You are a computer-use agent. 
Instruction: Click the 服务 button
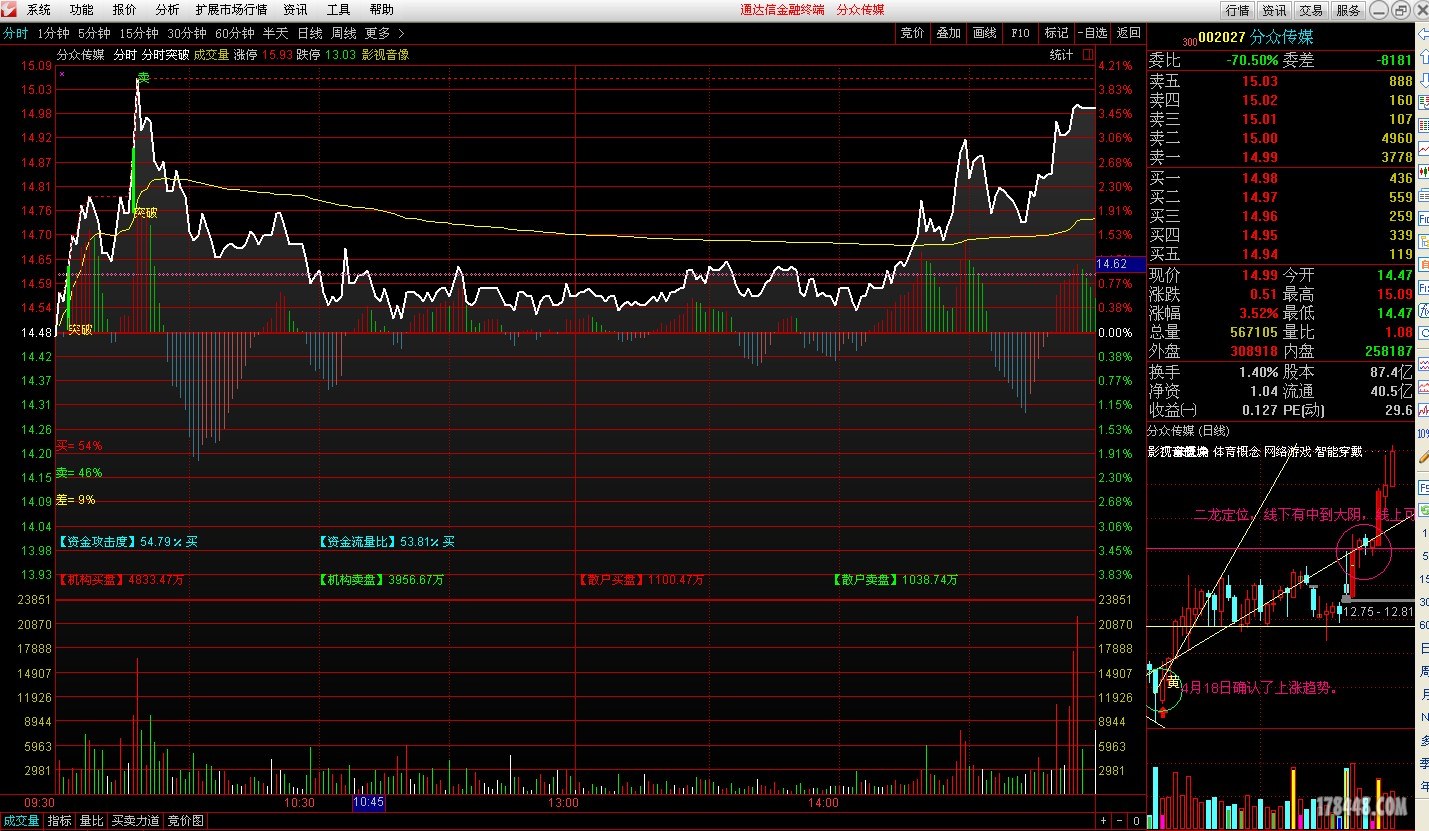point(1348,10)
